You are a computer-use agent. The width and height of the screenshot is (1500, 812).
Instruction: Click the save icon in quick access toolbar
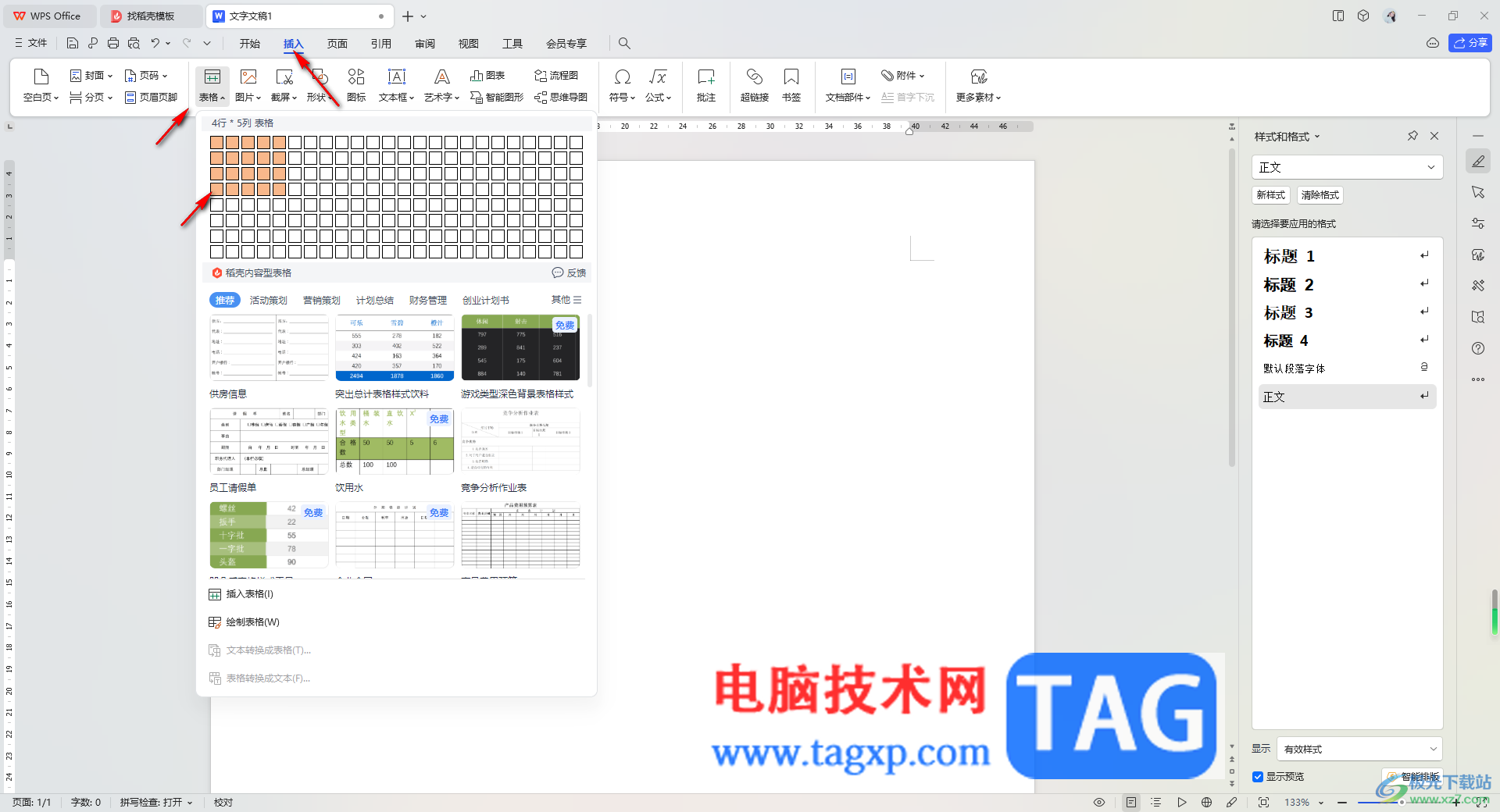(x=73, y=44)
